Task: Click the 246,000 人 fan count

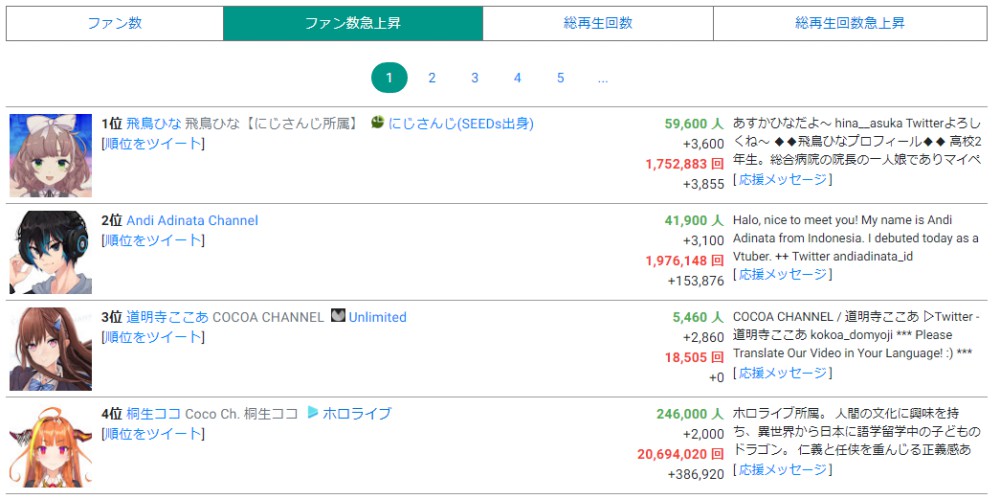Action: click(690, 414)
